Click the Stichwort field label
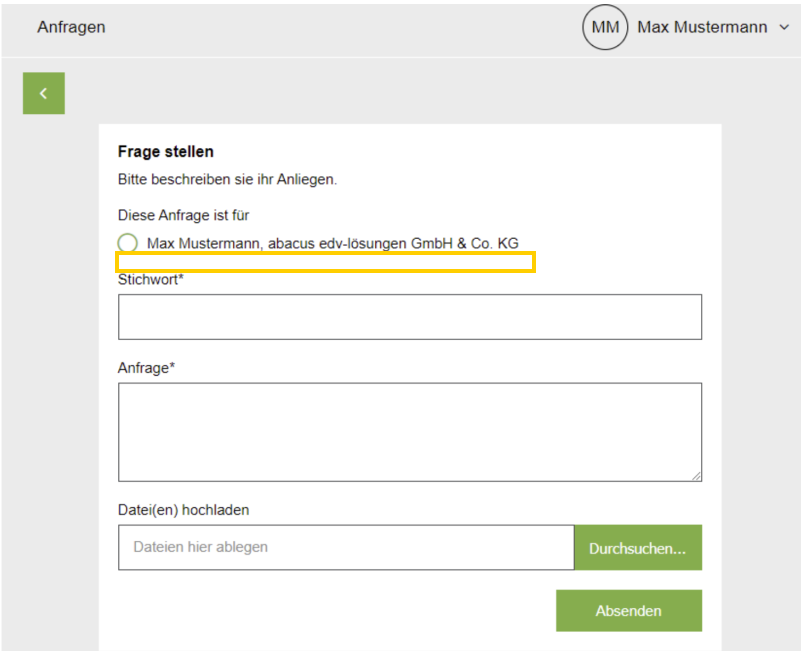807x656 pixels. click(150, 280)
